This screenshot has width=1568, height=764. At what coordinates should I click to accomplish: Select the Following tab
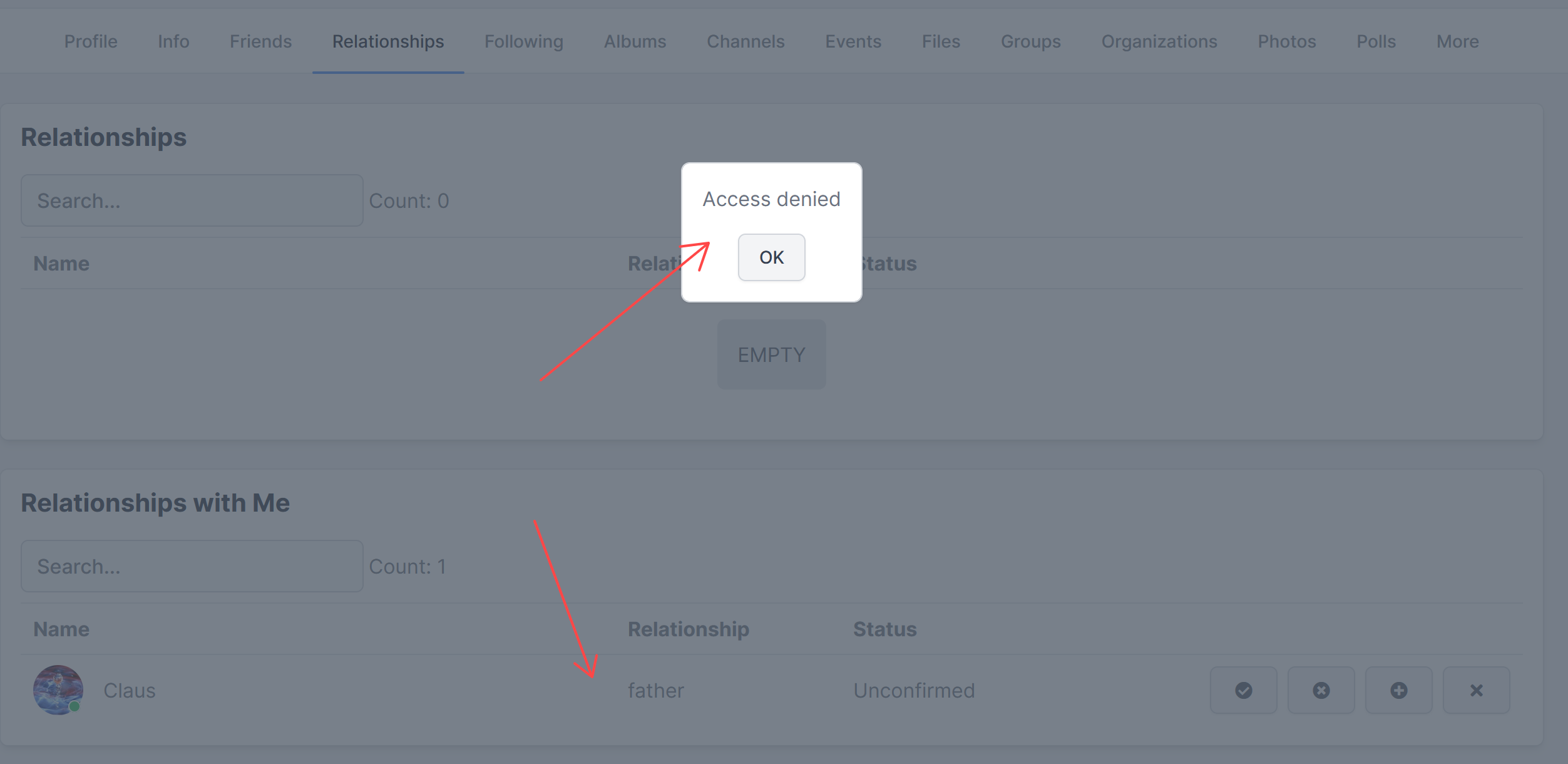tap(523, 41)
